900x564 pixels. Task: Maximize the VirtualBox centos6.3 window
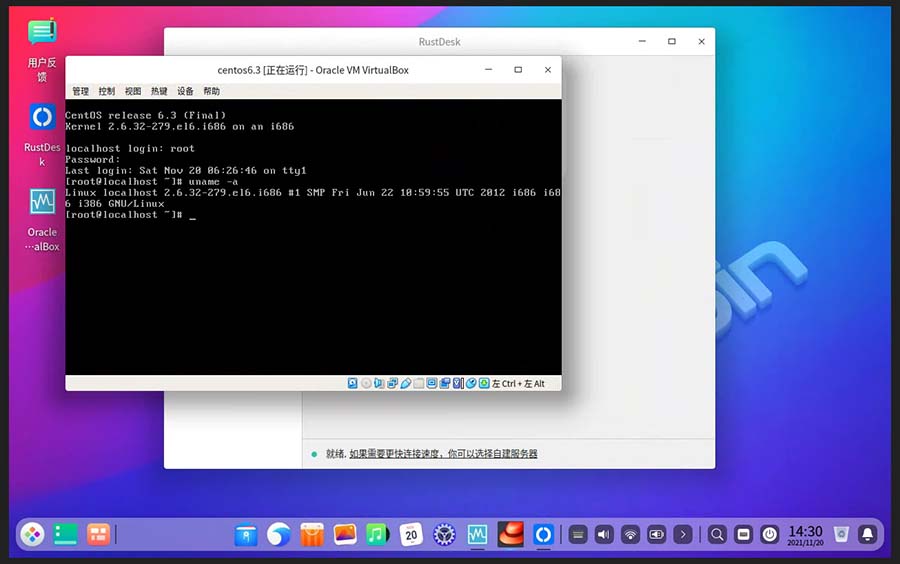click(x=518, y=69)
